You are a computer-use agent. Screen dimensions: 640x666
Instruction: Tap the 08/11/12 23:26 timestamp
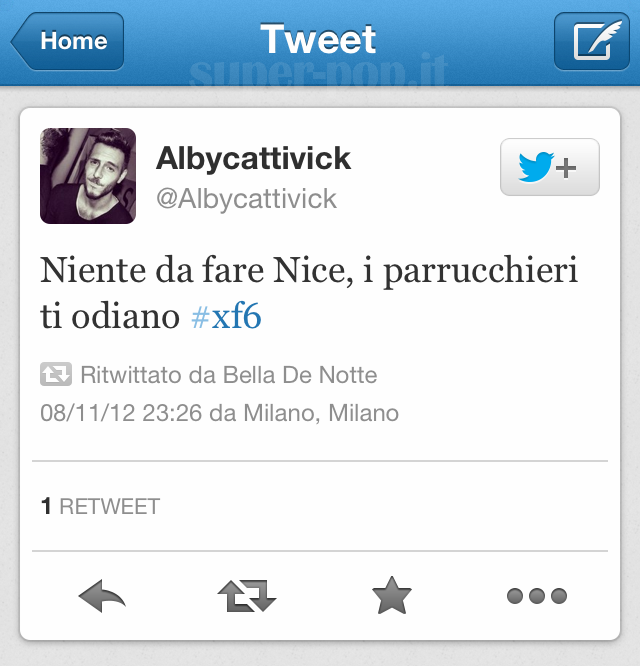point(121,412)
